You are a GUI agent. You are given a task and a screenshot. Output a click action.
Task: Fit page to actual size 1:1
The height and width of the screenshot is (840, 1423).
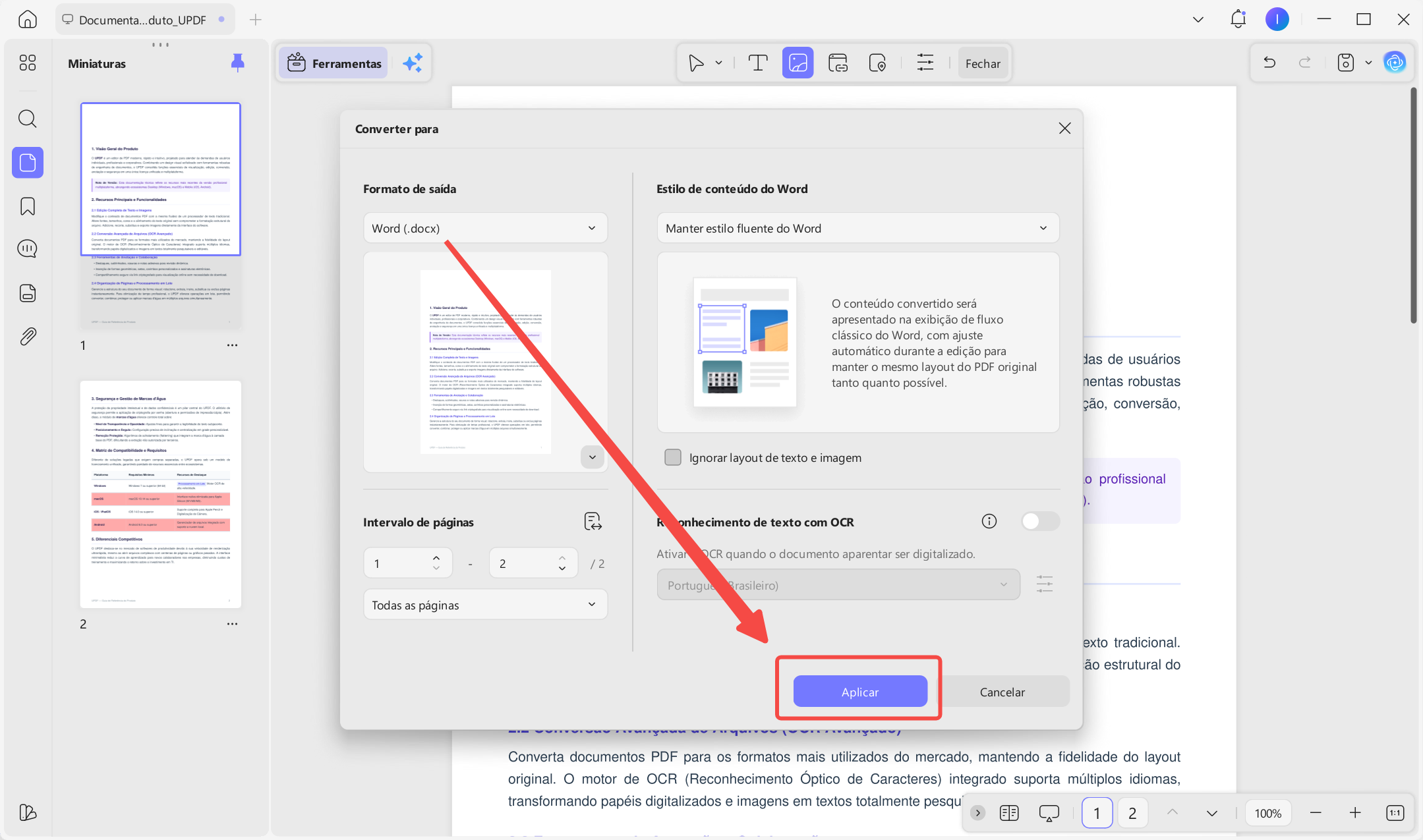pyautogui.click(x=1395, y=813)
